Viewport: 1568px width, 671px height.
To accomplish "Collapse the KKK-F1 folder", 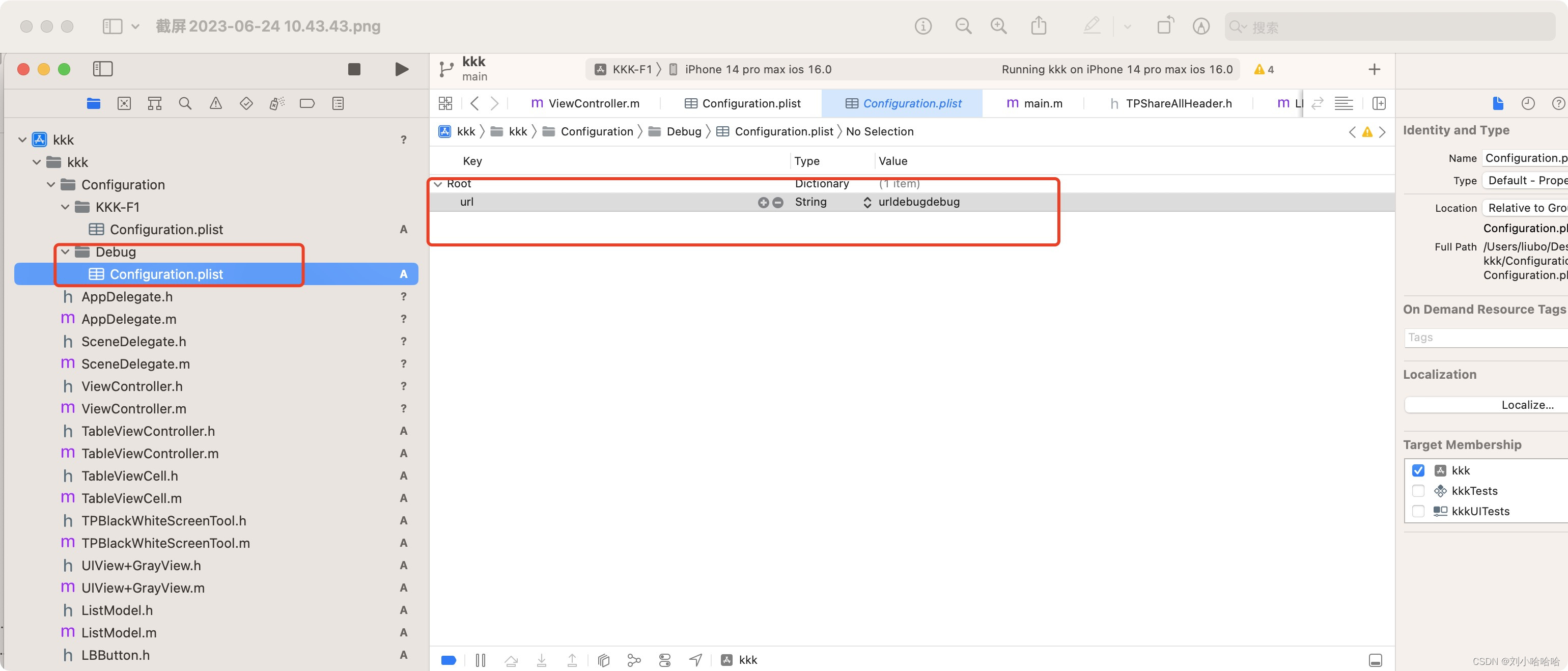I will (x=65, y=208).
